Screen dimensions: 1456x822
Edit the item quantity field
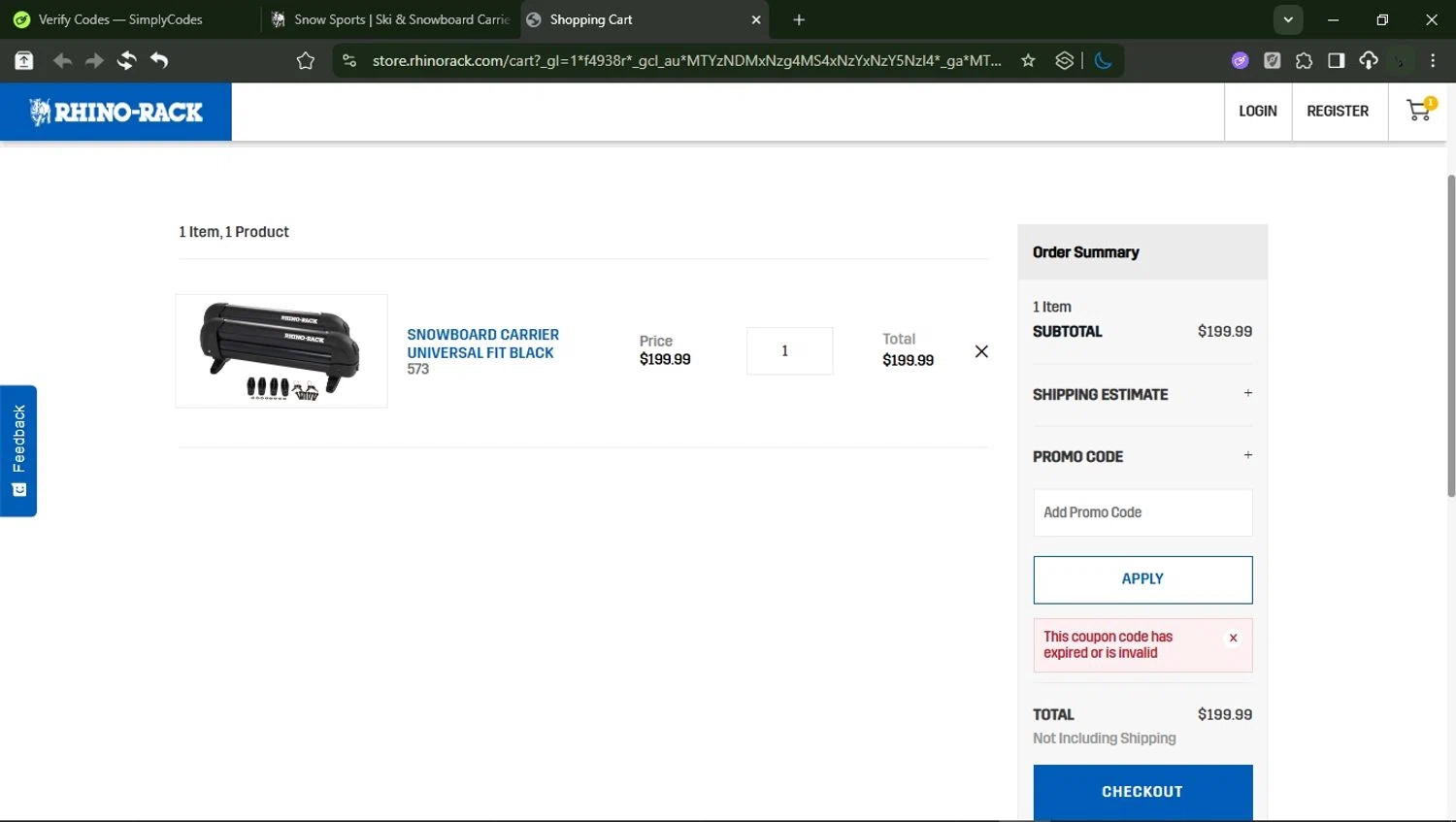(x=789, y=350)
